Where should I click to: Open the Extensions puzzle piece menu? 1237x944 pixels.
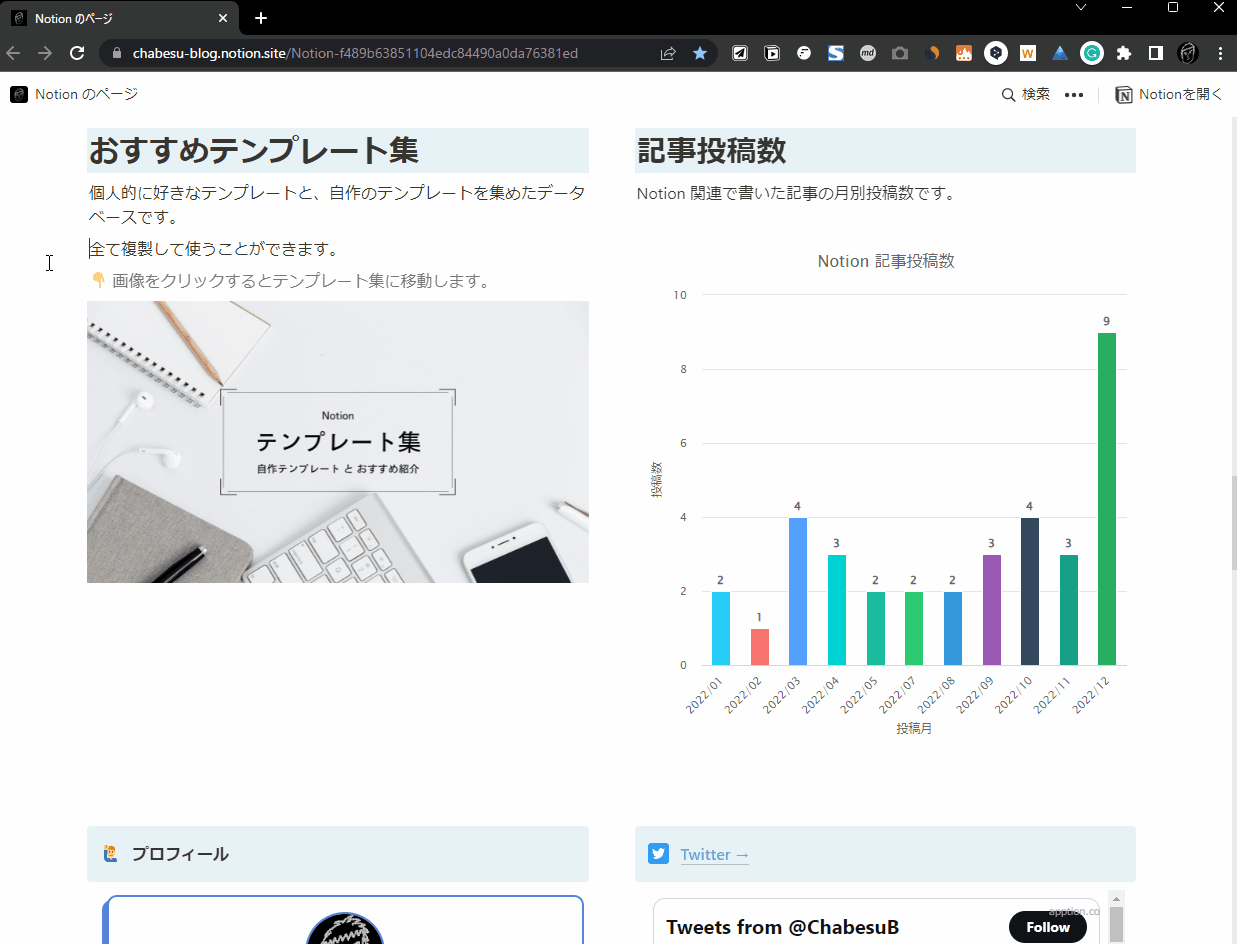point(1124,53)
